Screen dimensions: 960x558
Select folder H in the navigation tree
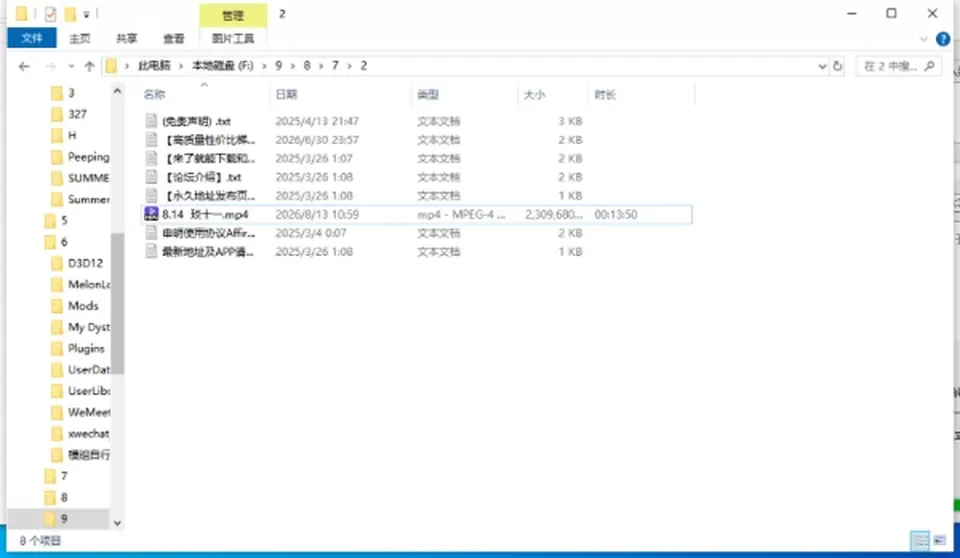click(72, 135)
